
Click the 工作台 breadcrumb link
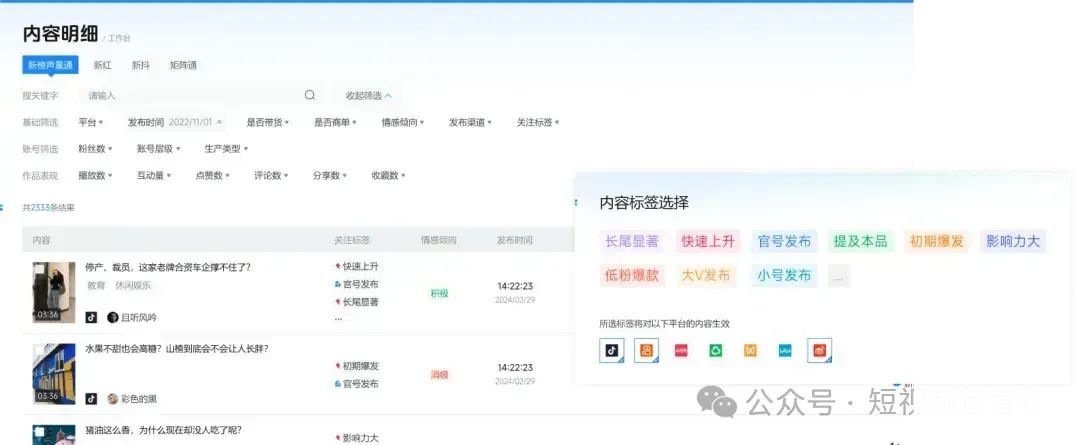118,39
